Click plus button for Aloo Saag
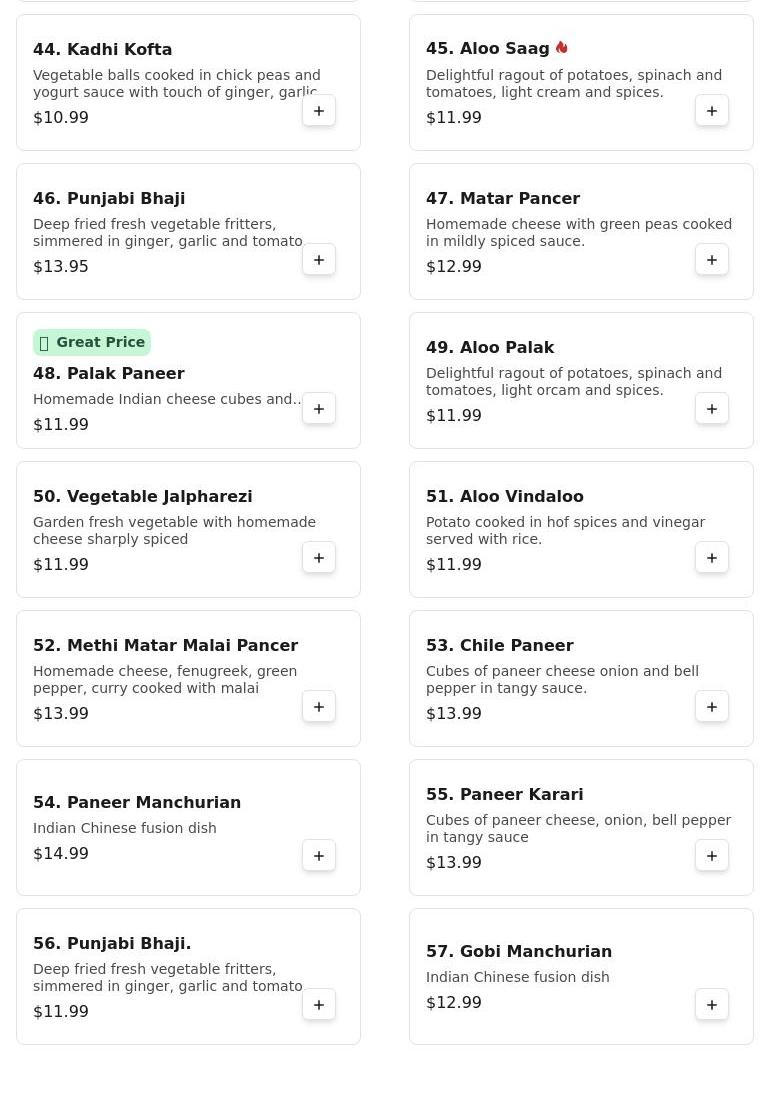Viewport: 770px width, 1097px height. pos(712,111)
